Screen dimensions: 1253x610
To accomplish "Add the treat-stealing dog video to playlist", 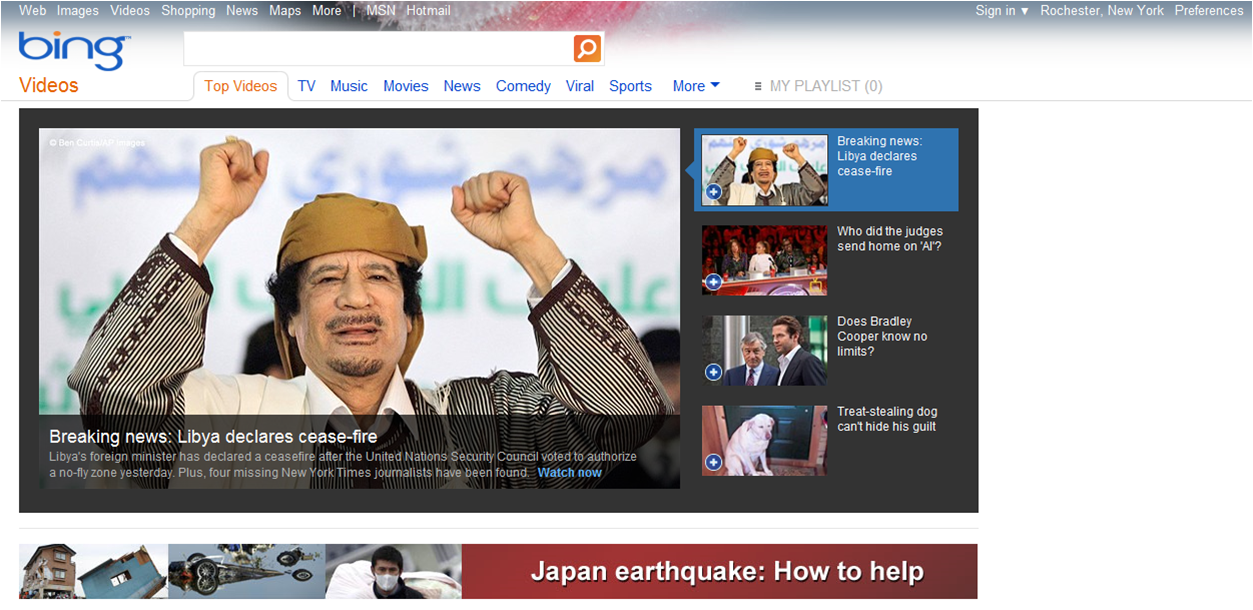I will tap(713, 461).
